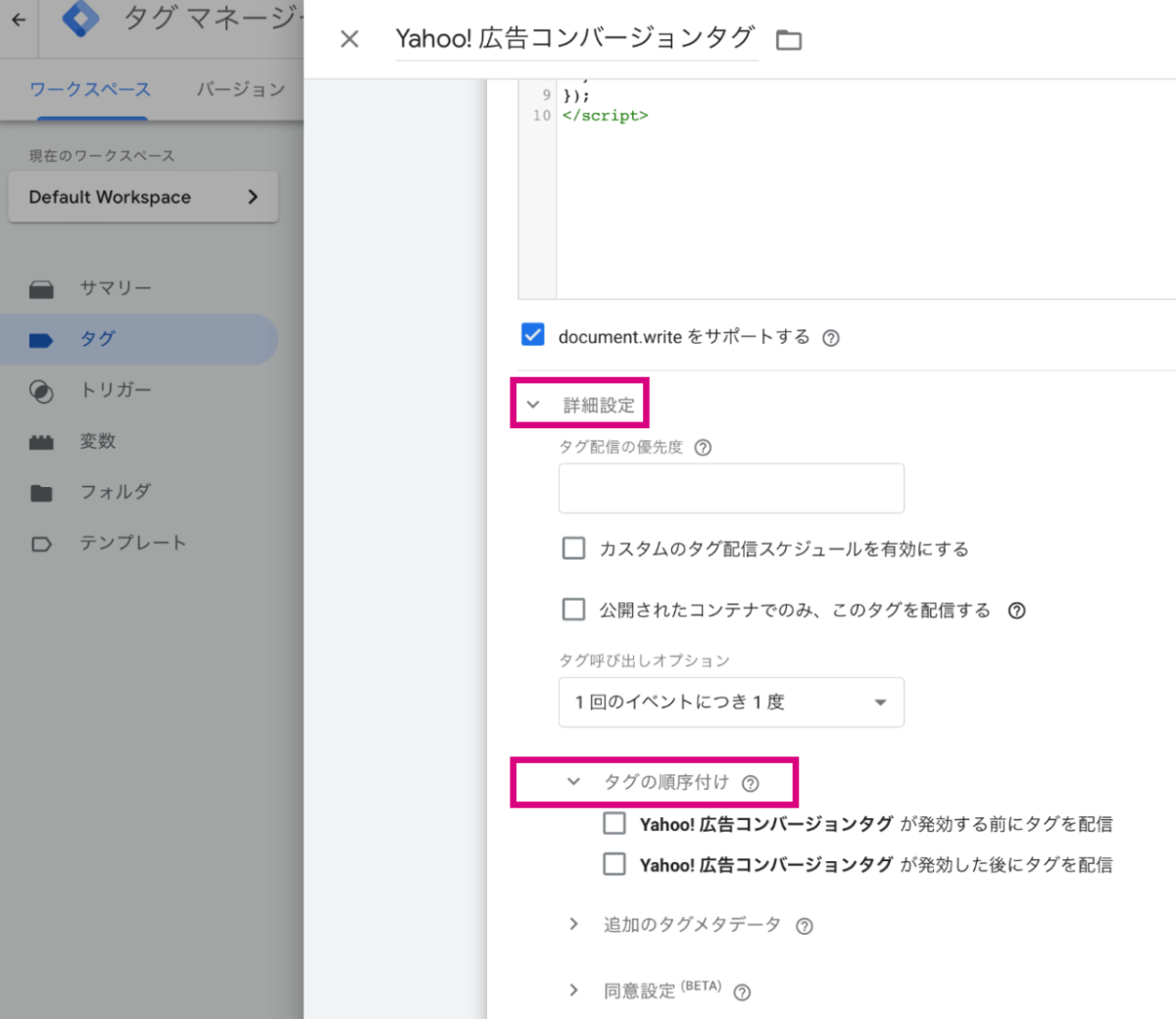Click the Google Tag Manager logo

click(x=80, y=19)
